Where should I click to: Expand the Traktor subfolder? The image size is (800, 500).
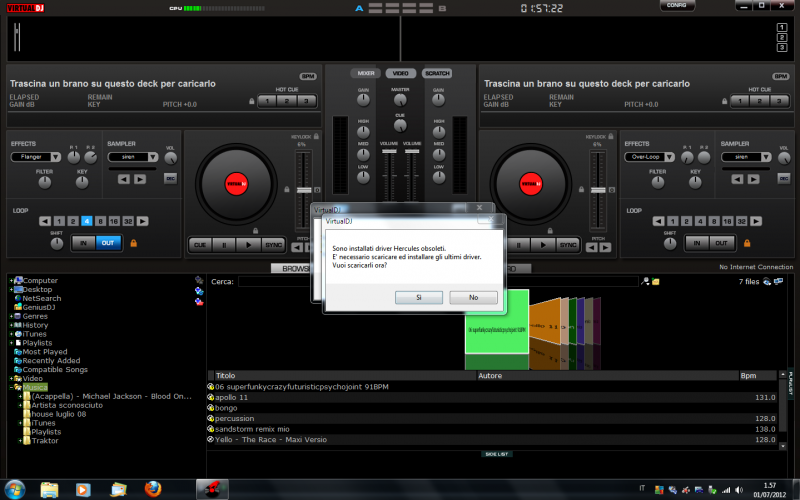pos(20,441)
